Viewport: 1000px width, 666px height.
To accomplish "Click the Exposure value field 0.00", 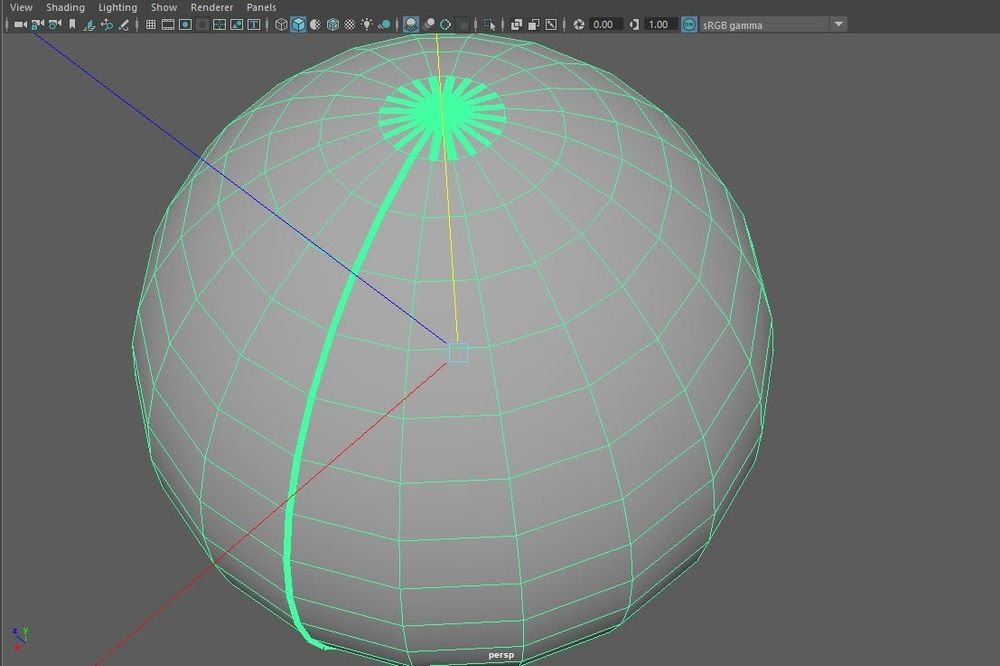I will pos(606,25).
